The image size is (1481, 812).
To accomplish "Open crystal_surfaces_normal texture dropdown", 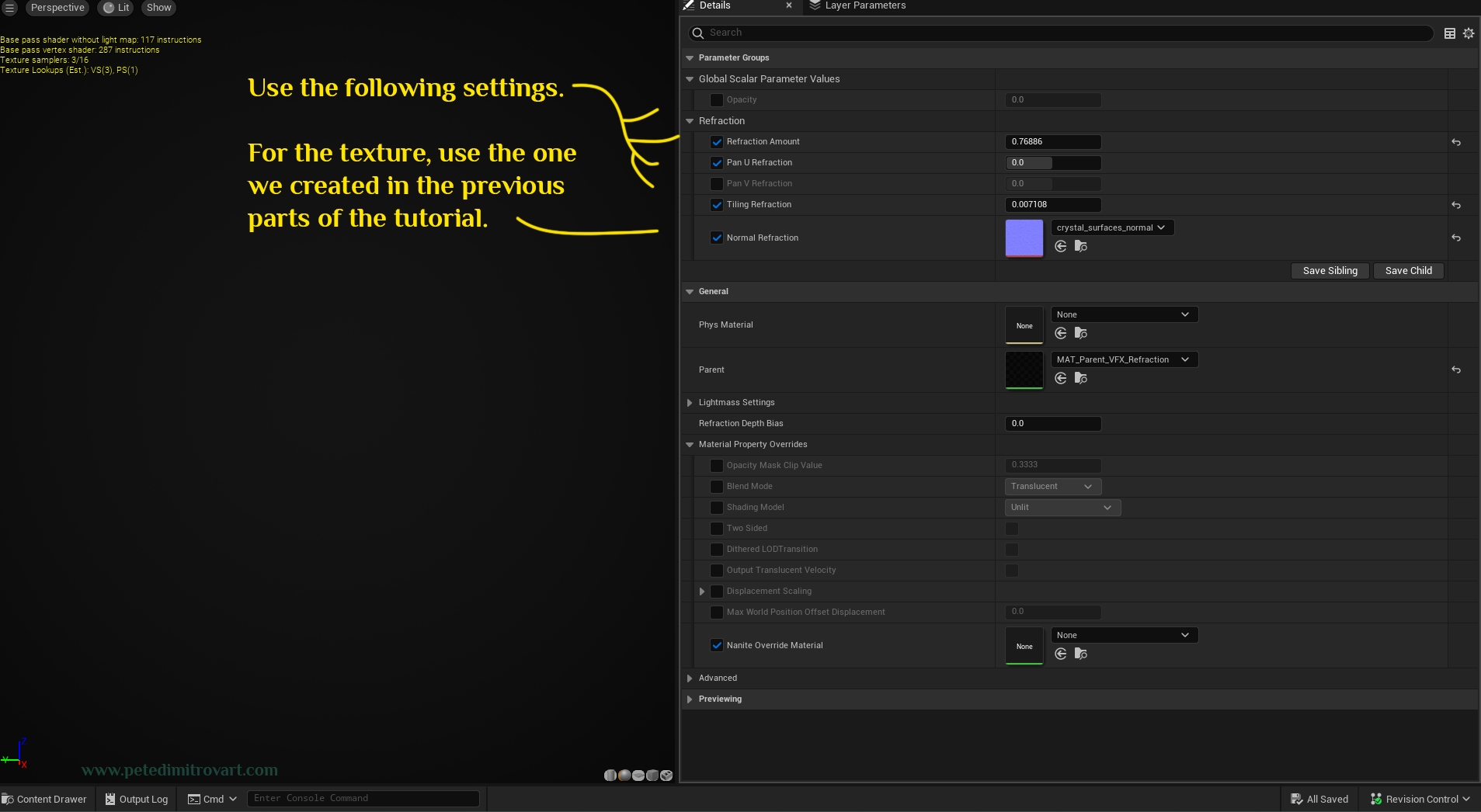I will click(1112, 227).
